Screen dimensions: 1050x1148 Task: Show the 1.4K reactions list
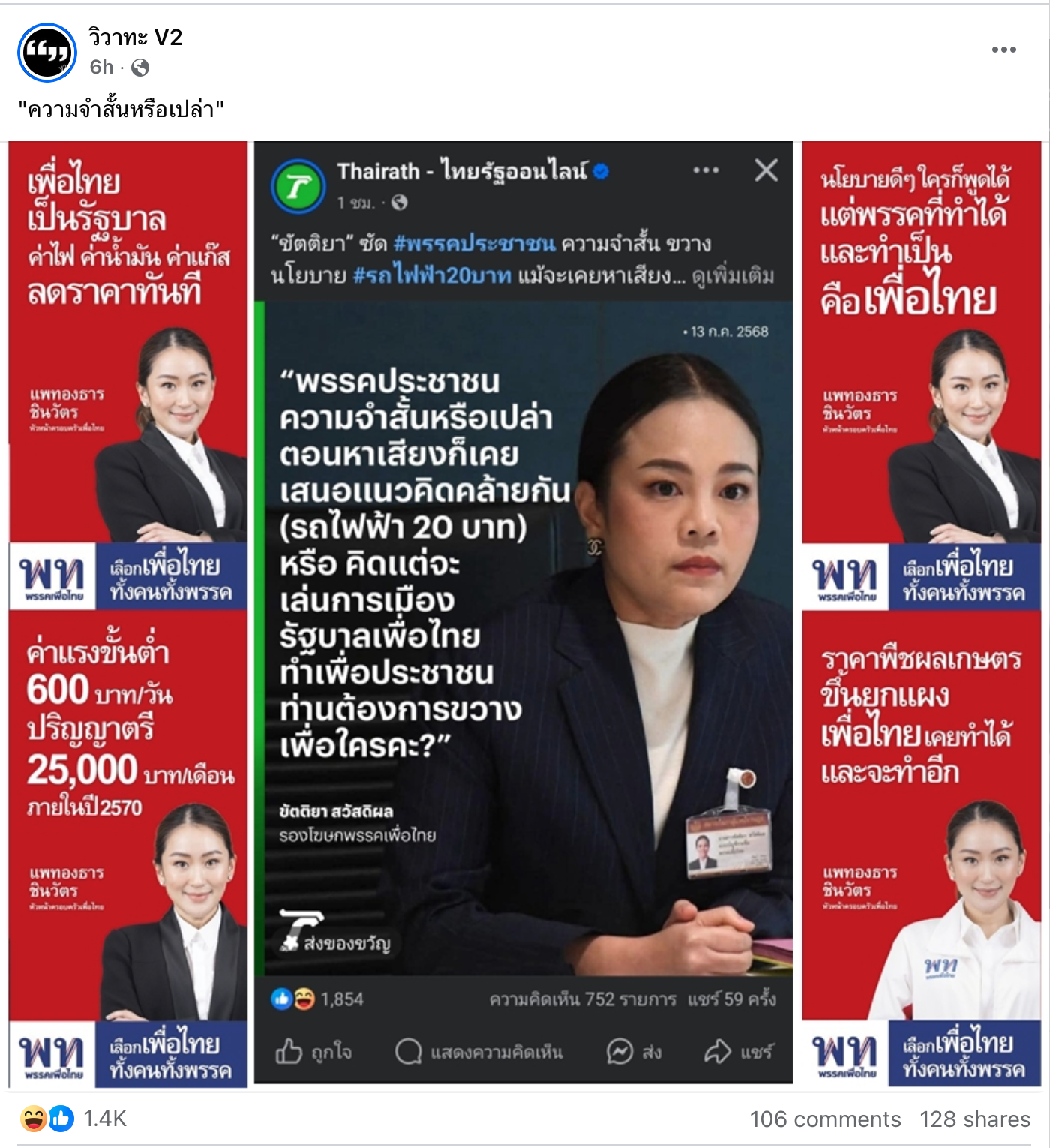pyautogui.click(x=105, y=1119)
